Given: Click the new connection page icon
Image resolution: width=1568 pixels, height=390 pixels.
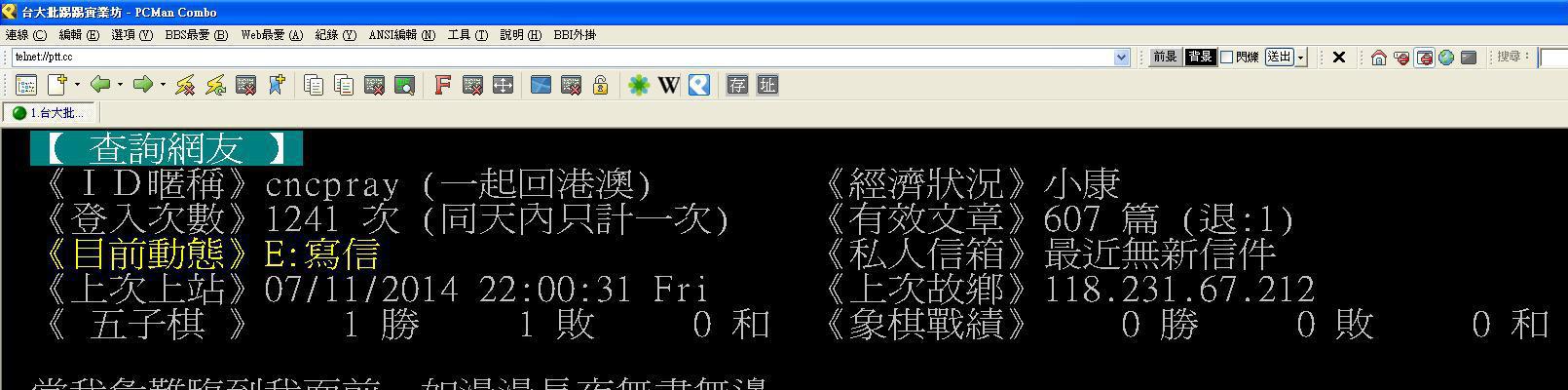Looking at the screenshot, I should 57,85.
